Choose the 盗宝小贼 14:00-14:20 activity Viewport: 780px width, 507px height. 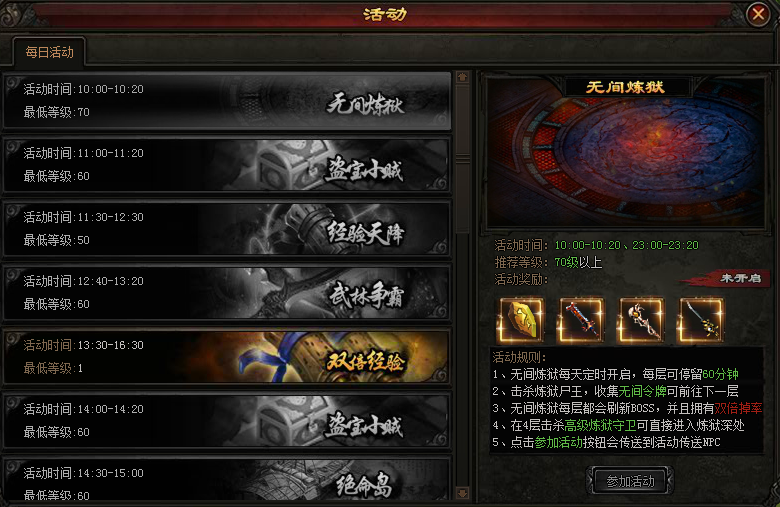coord(227,420)
